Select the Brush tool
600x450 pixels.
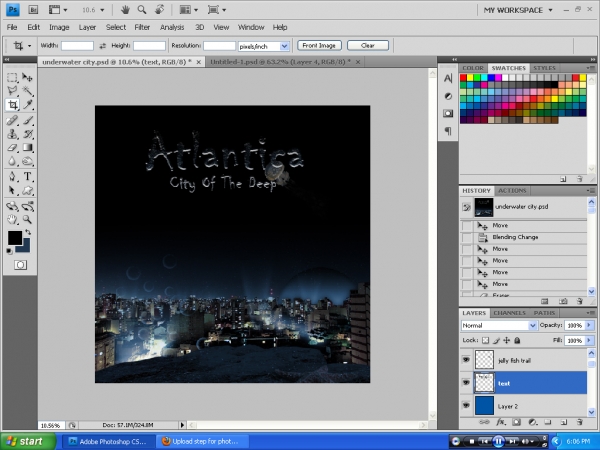point(27,121)
